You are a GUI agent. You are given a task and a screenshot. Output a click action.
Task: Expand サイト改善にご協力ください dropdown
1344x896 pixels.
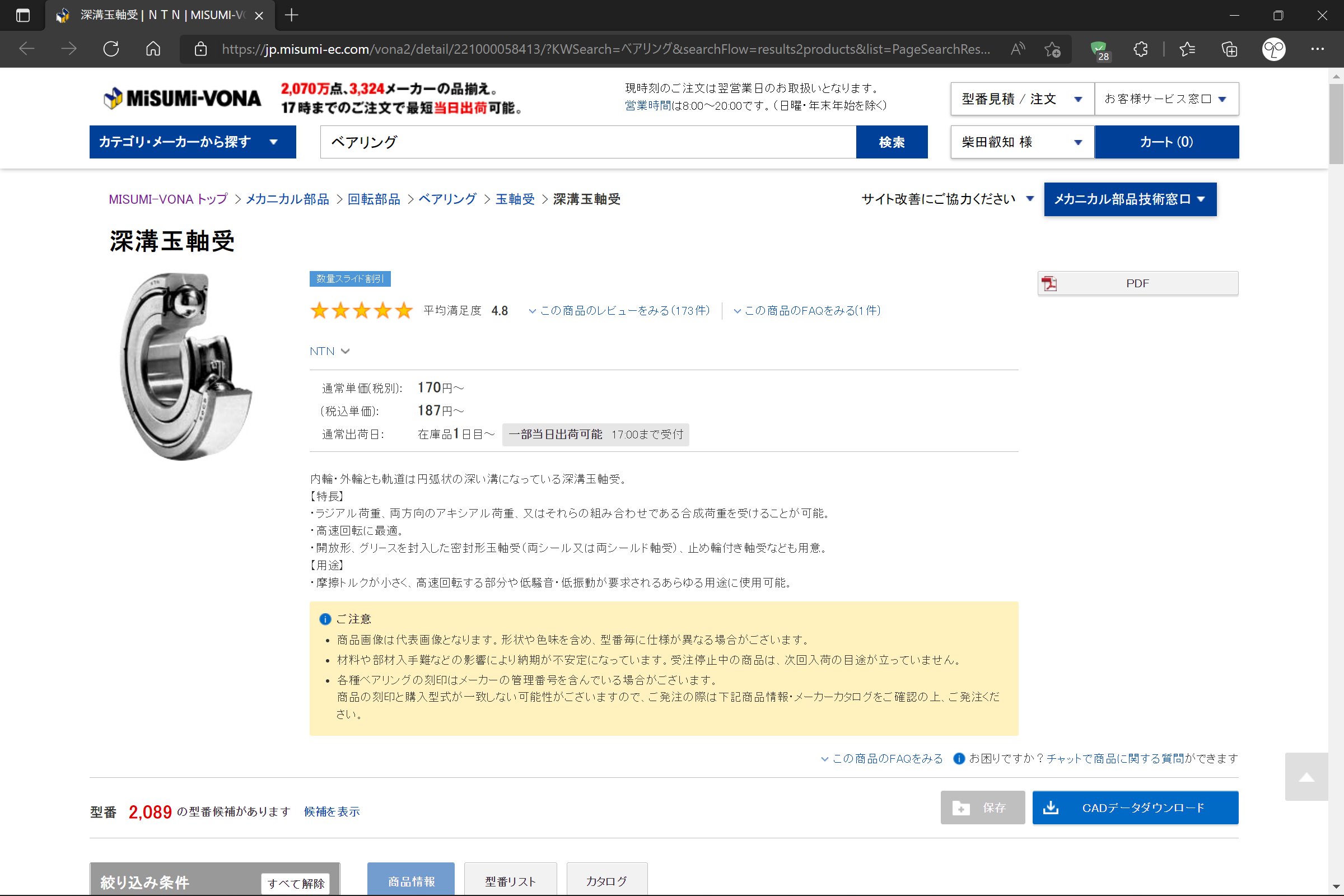point(948,199)
